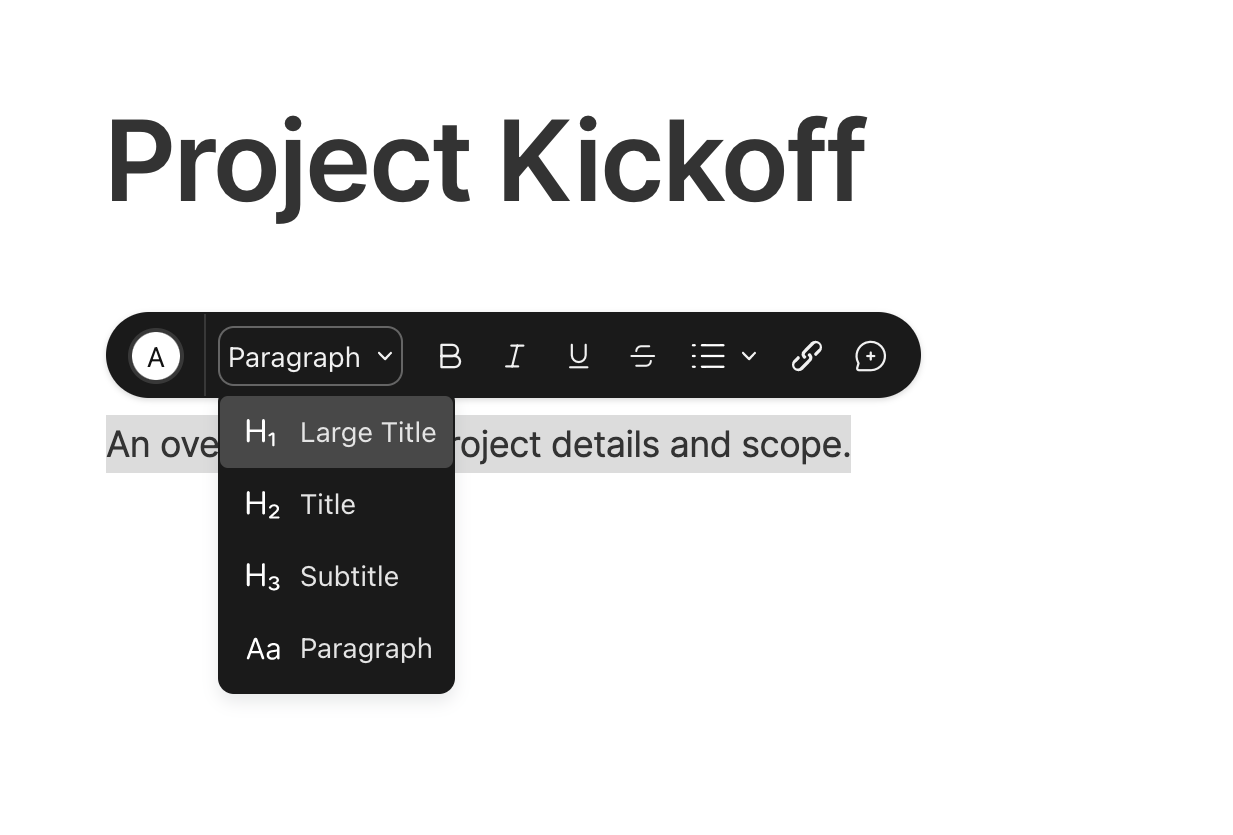Expand list type options chevron

[x=749, y=356]
